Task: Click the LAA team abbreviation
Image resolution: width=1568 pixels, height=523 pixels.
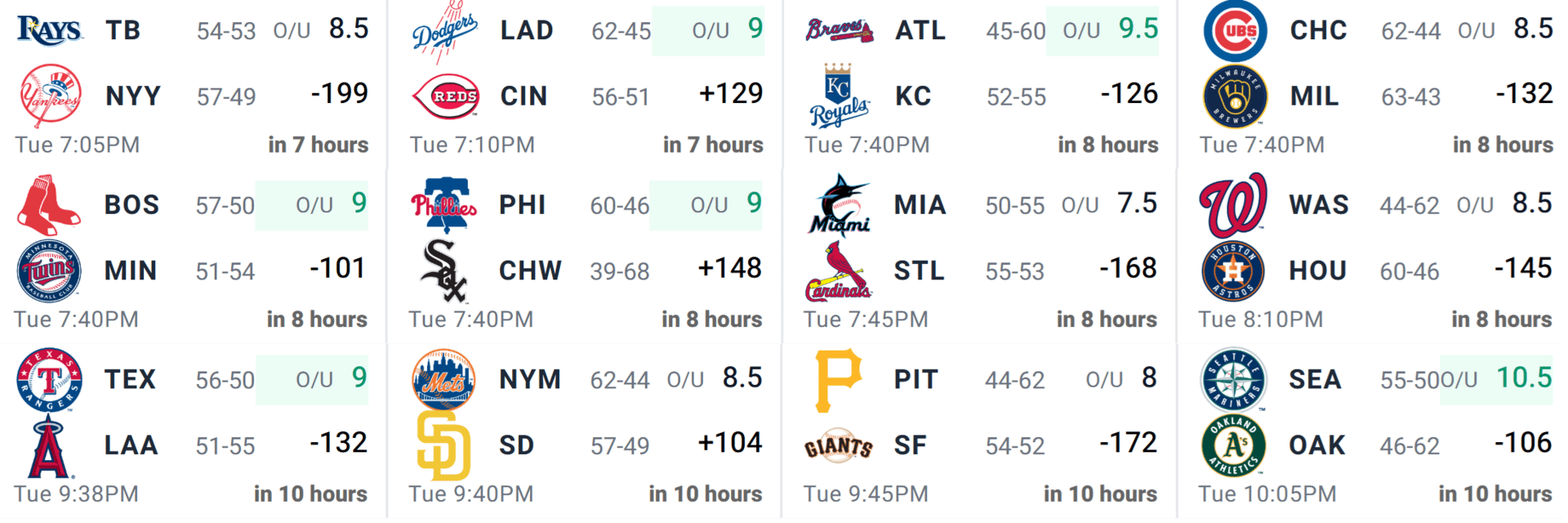Action: click(131, 445)
